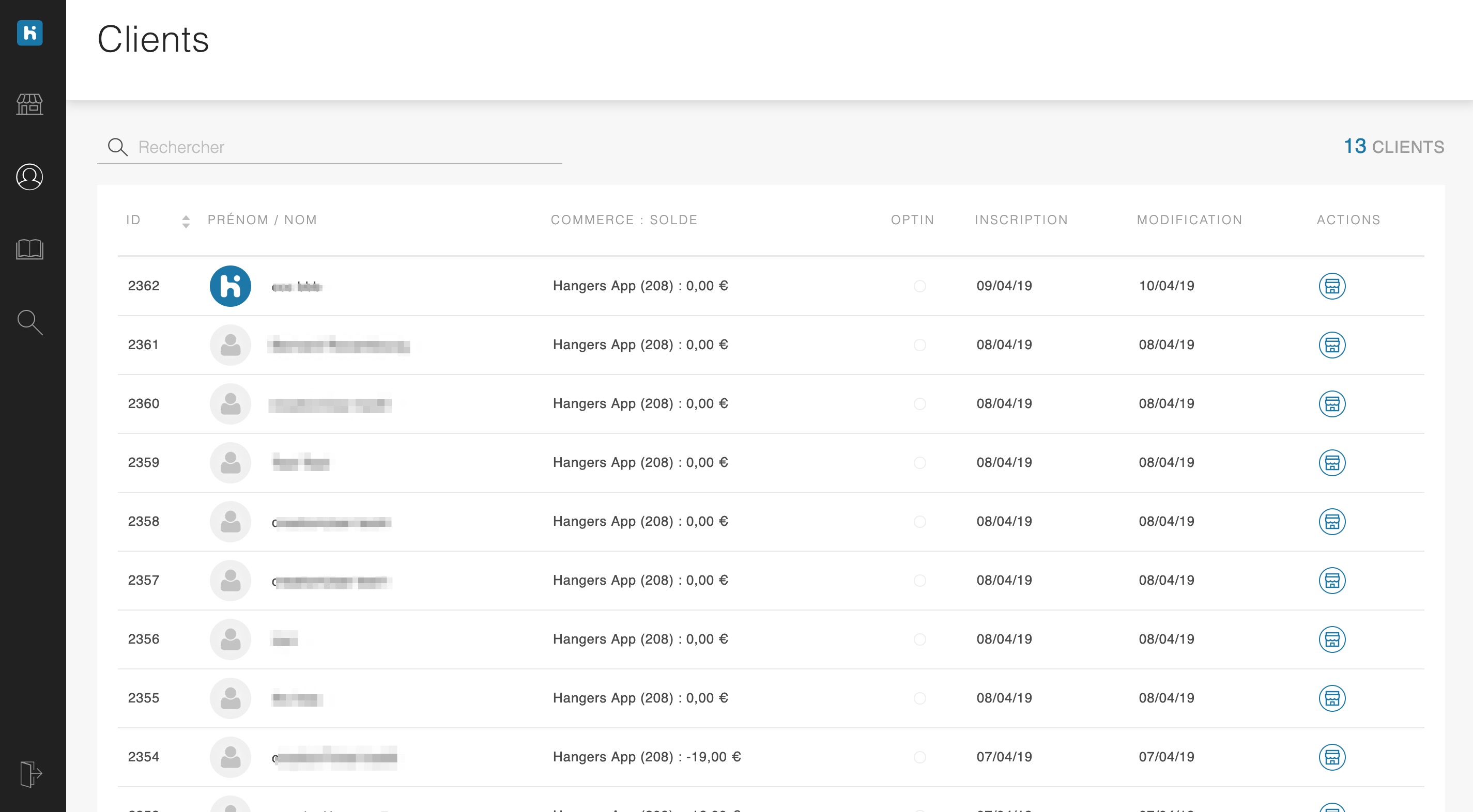Open shop action for client 2354
This screenshot has height=812, width=1473.
pyautogui.click(x=1332, y=757)
